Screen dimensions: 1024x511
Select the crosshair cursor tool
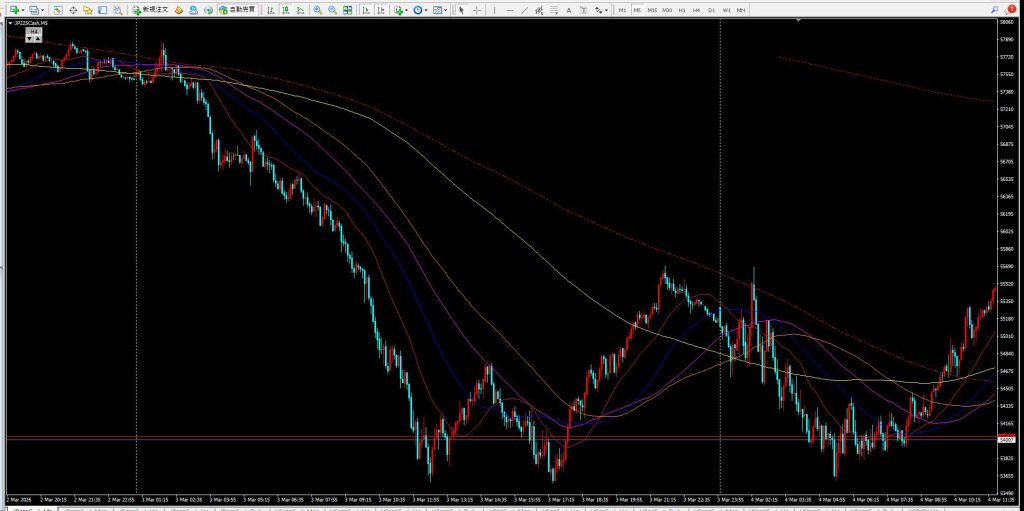coord(476,10)
